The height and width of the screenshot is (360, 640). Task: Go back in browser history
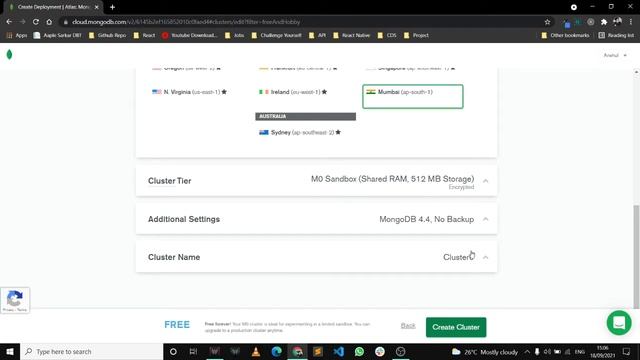(x=9, y=22)
